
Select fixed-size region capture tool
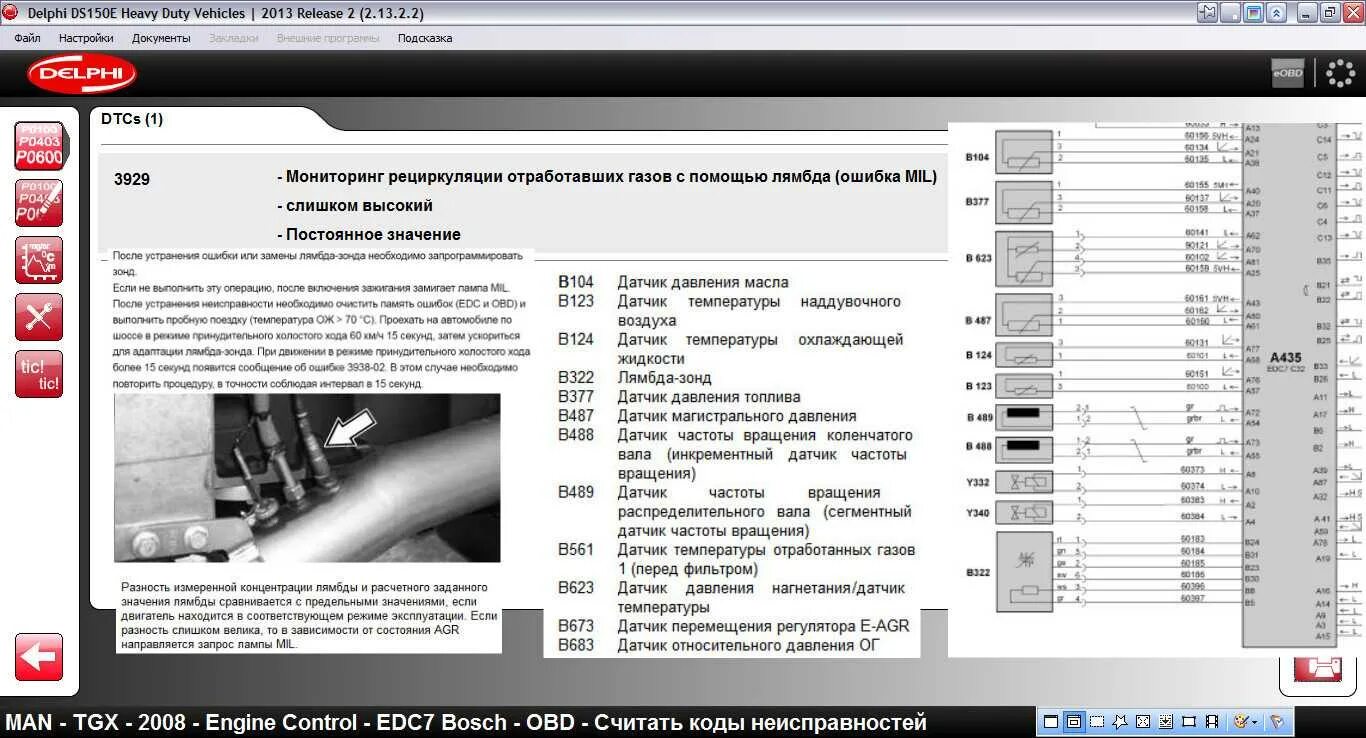[1189, 721]
